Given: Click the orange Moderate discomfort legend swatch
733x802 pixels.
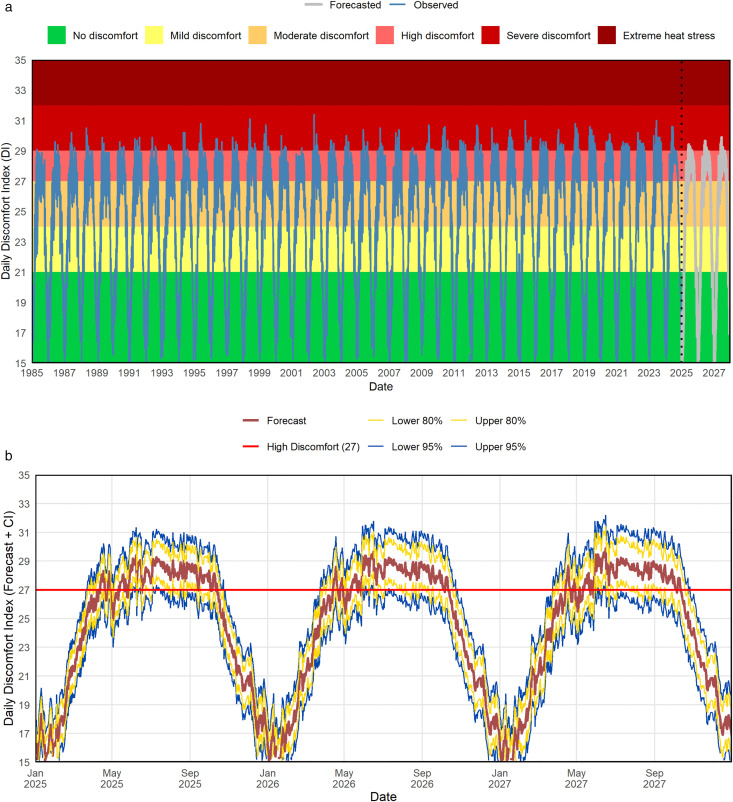Looking at the screenshot, I should pyautogui.click(x=257, y=35).
